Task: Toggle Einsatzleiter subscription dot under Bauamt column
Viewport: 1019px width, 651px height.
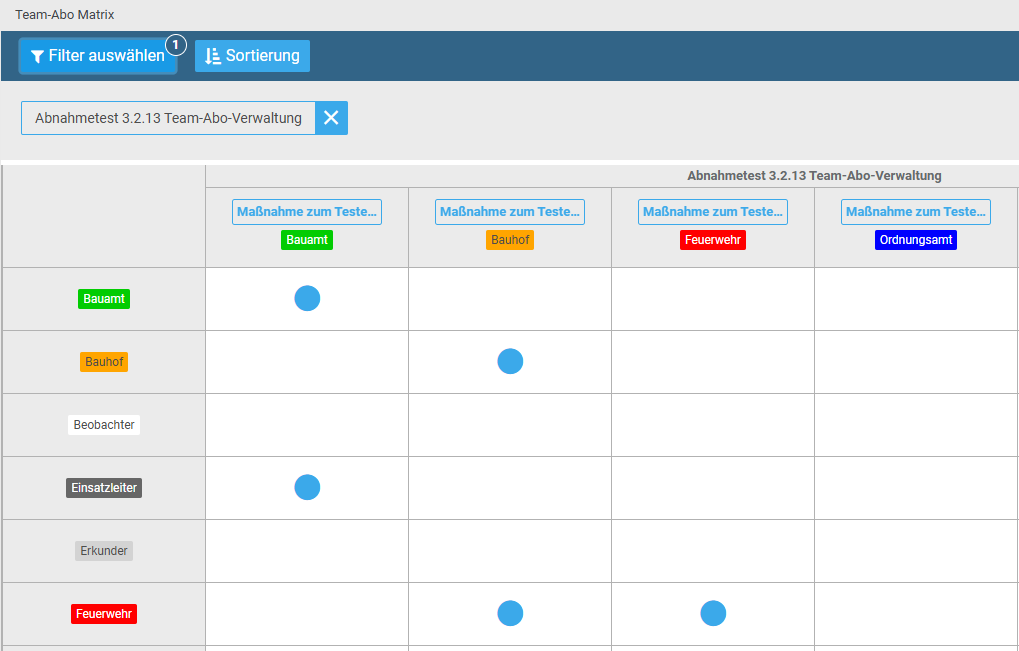Action: click(x=307, y=487)
